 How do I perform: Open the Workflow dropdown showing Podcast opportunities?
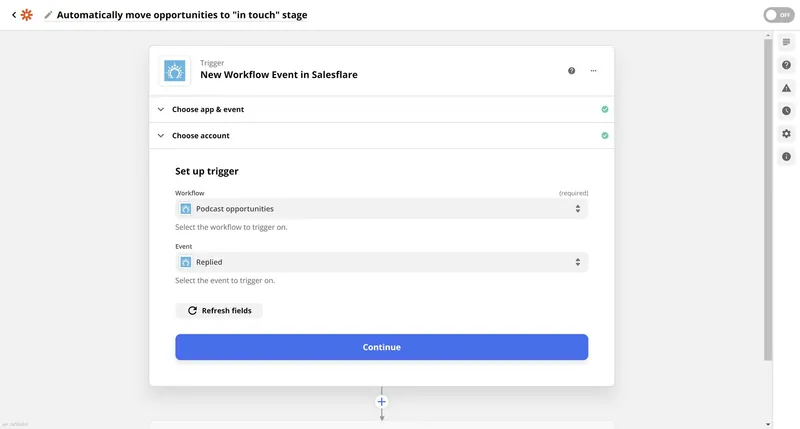382,209
